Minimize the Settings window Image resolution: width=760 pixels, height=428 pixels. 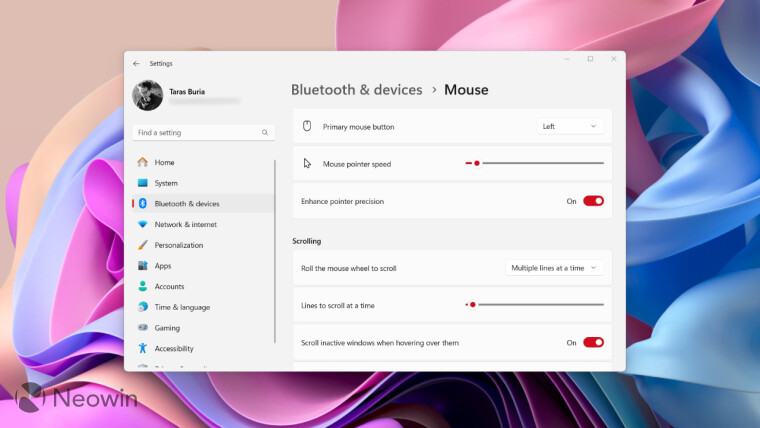tap(567, 59)
